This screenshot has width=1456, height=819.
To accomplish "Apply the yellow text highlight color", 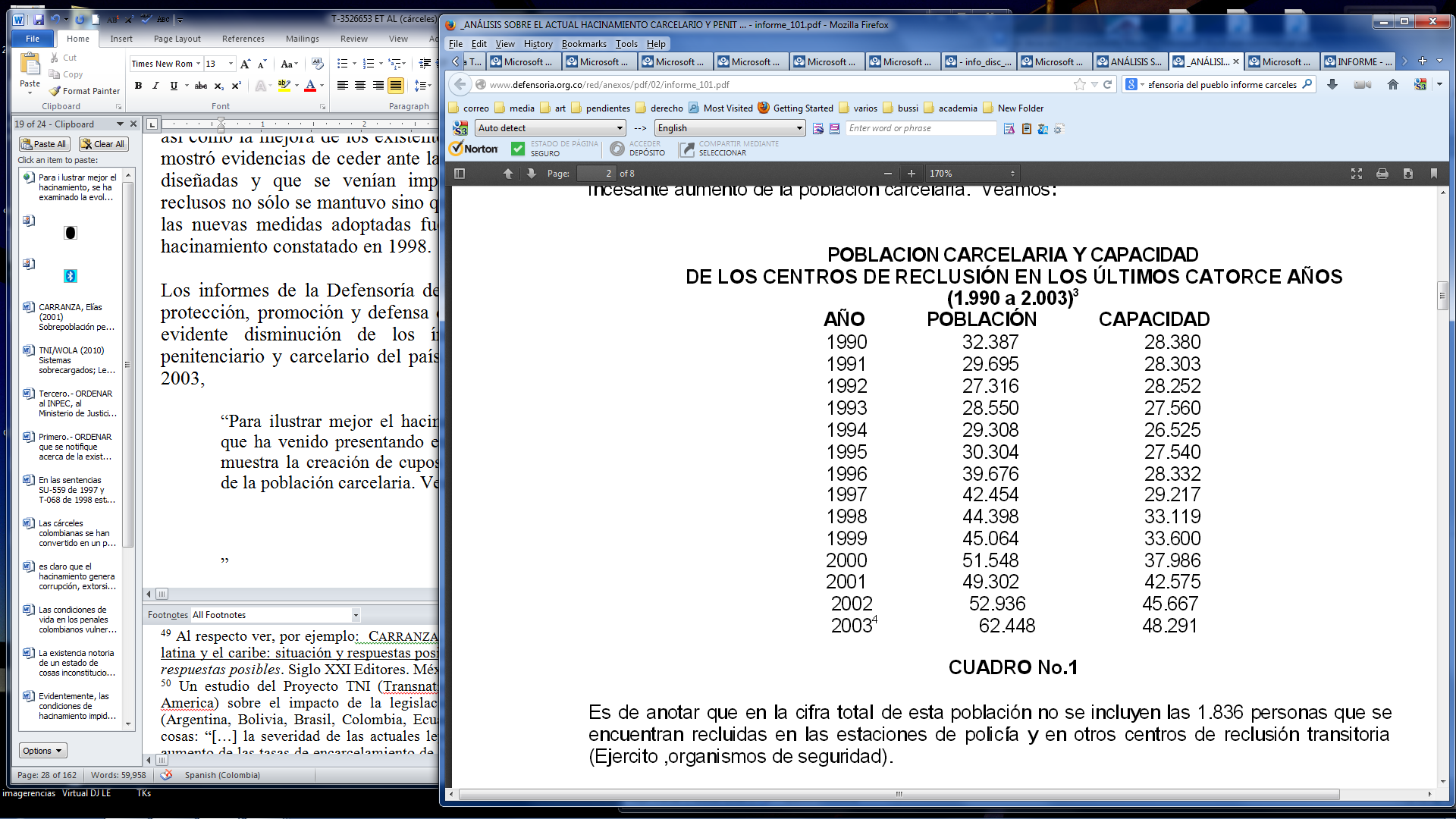I will pos(284,86).
